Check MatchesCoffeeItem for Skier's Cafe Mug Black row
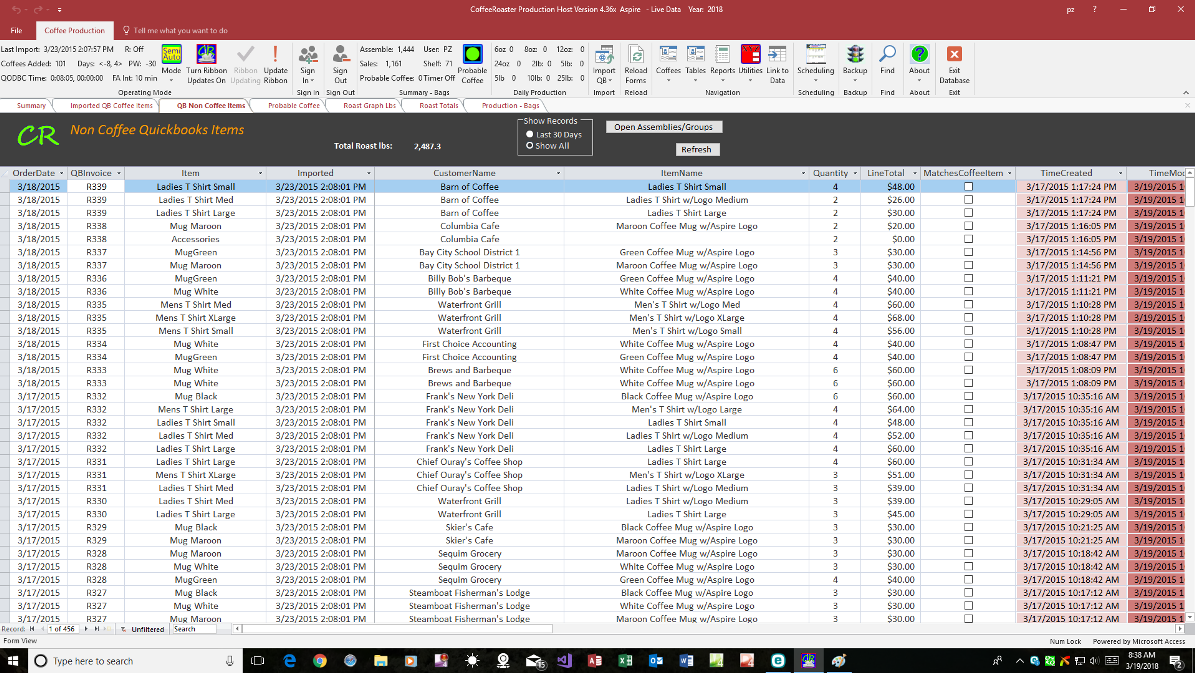The image size is (1195, 673). tap(968, 527)
